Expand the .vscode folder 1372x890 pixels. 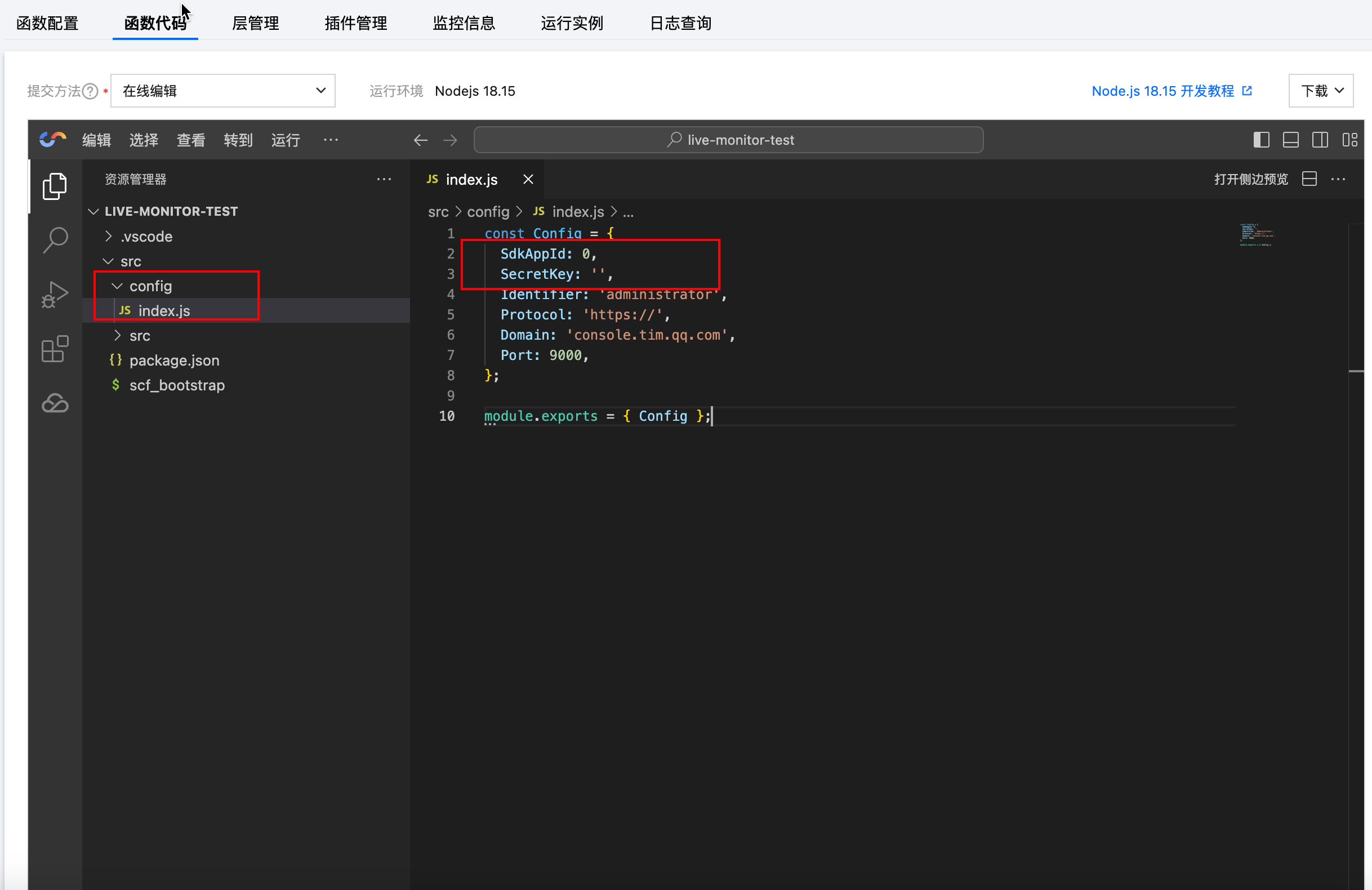click(x=146, y=237)
